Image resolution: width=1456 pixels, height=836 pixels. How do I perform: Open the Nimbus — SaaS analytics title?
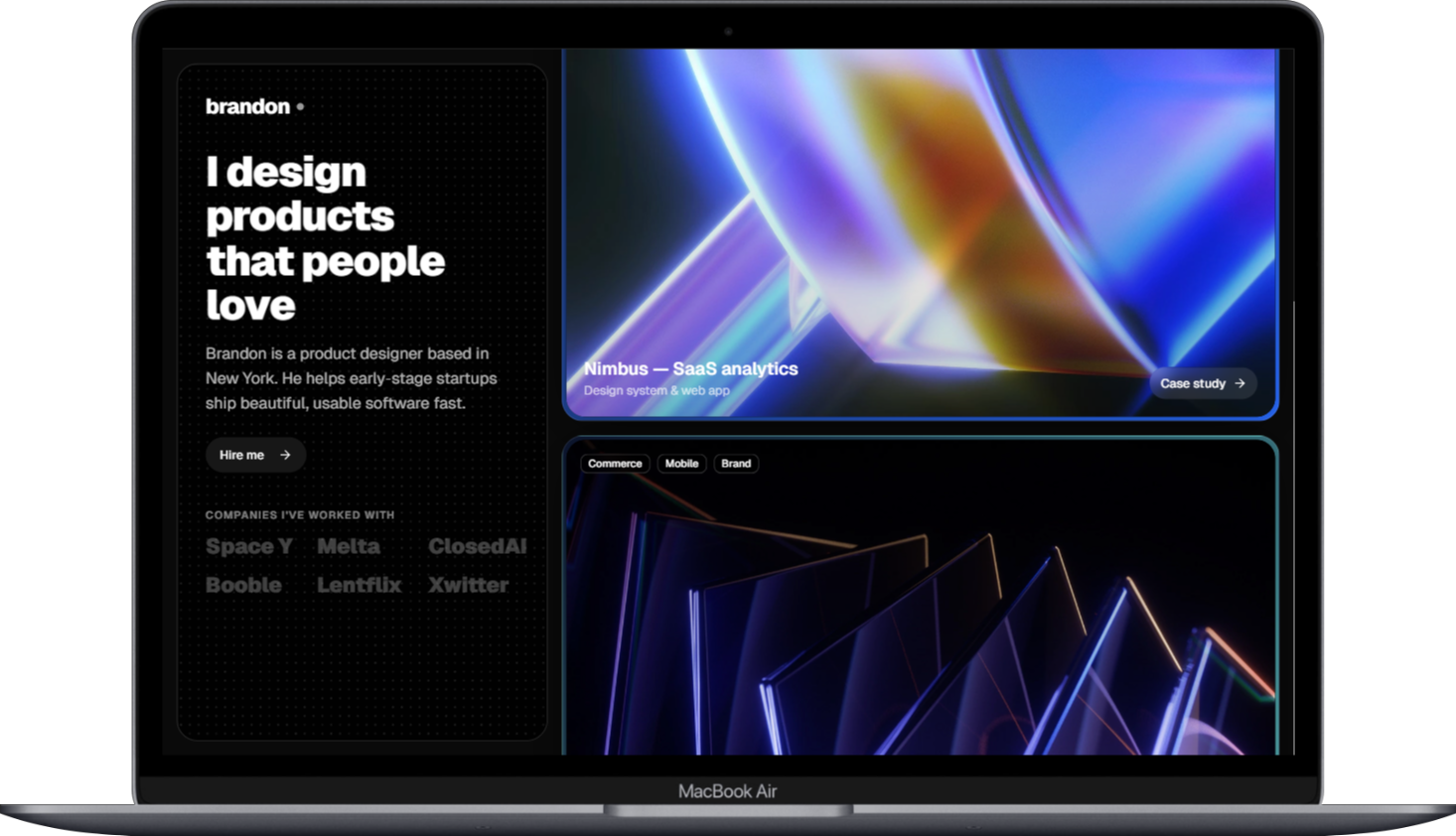point(690,368)
